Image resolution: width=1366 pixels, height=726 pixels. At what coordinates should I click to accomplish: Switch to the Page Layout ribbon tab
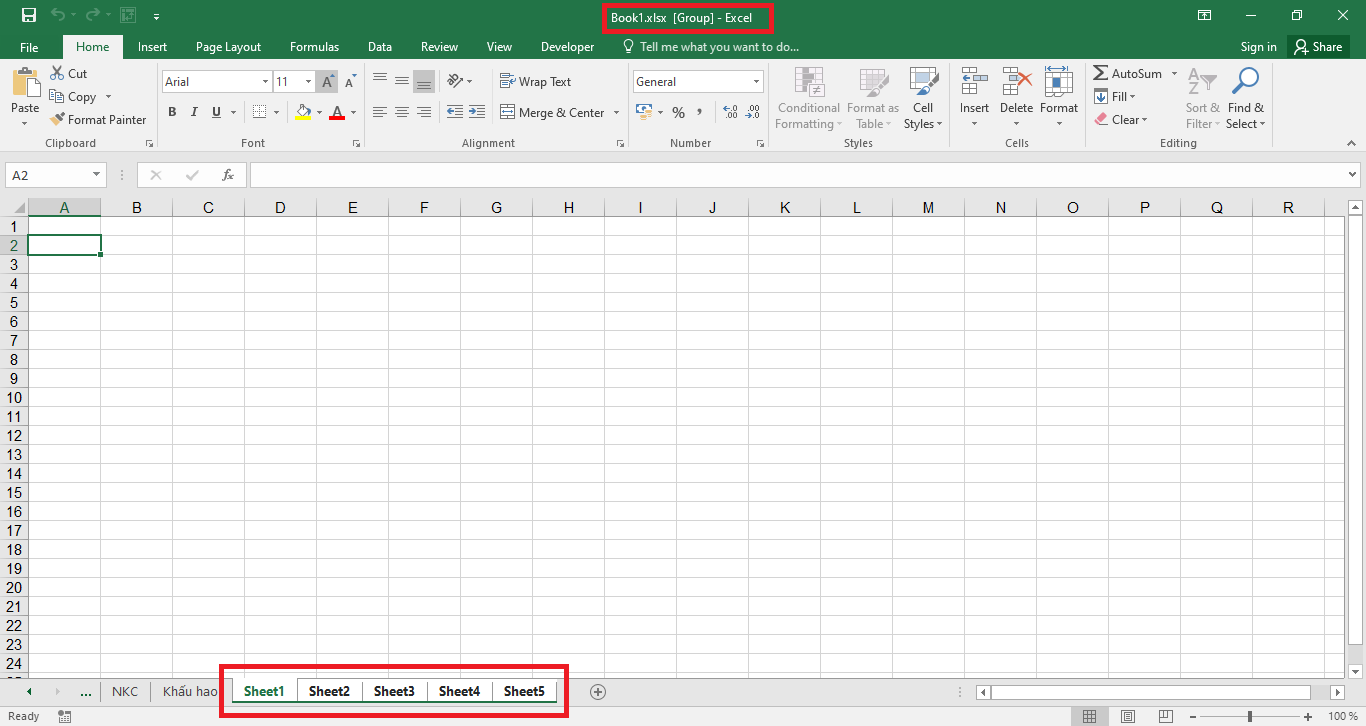point(228,47)
